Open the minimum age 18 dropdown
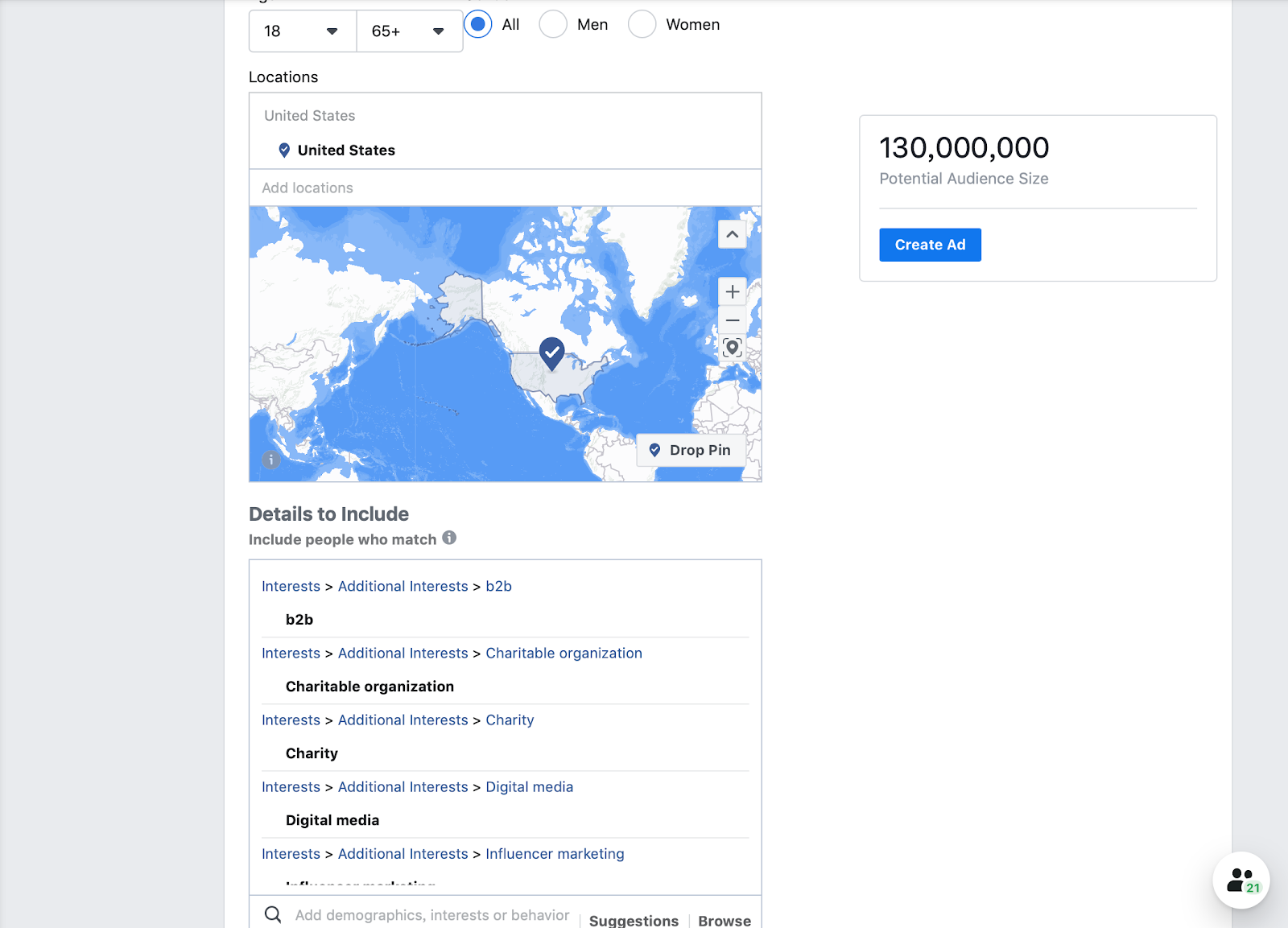Screen dimensions: 1288x928 pyautogui.click(x=303, y=31)
